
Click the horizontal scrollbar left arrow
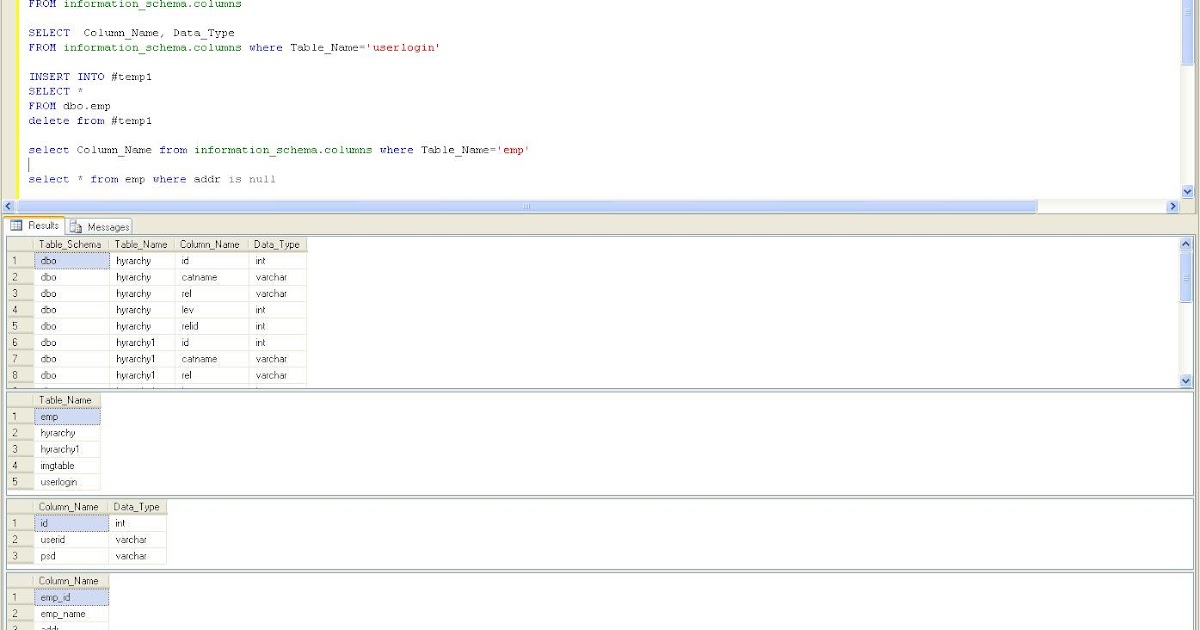pos(7,205)
